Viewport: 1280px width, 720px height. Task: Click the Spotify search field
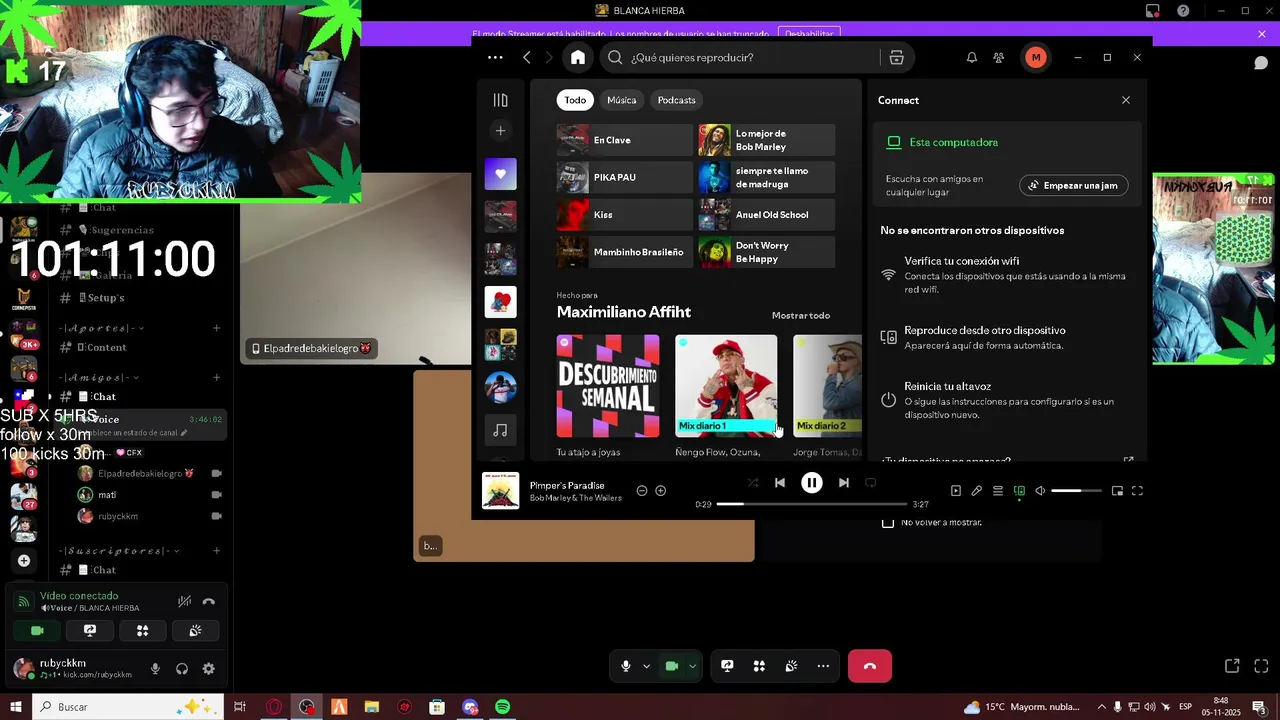pyautogui.click(x=742, y=57)
